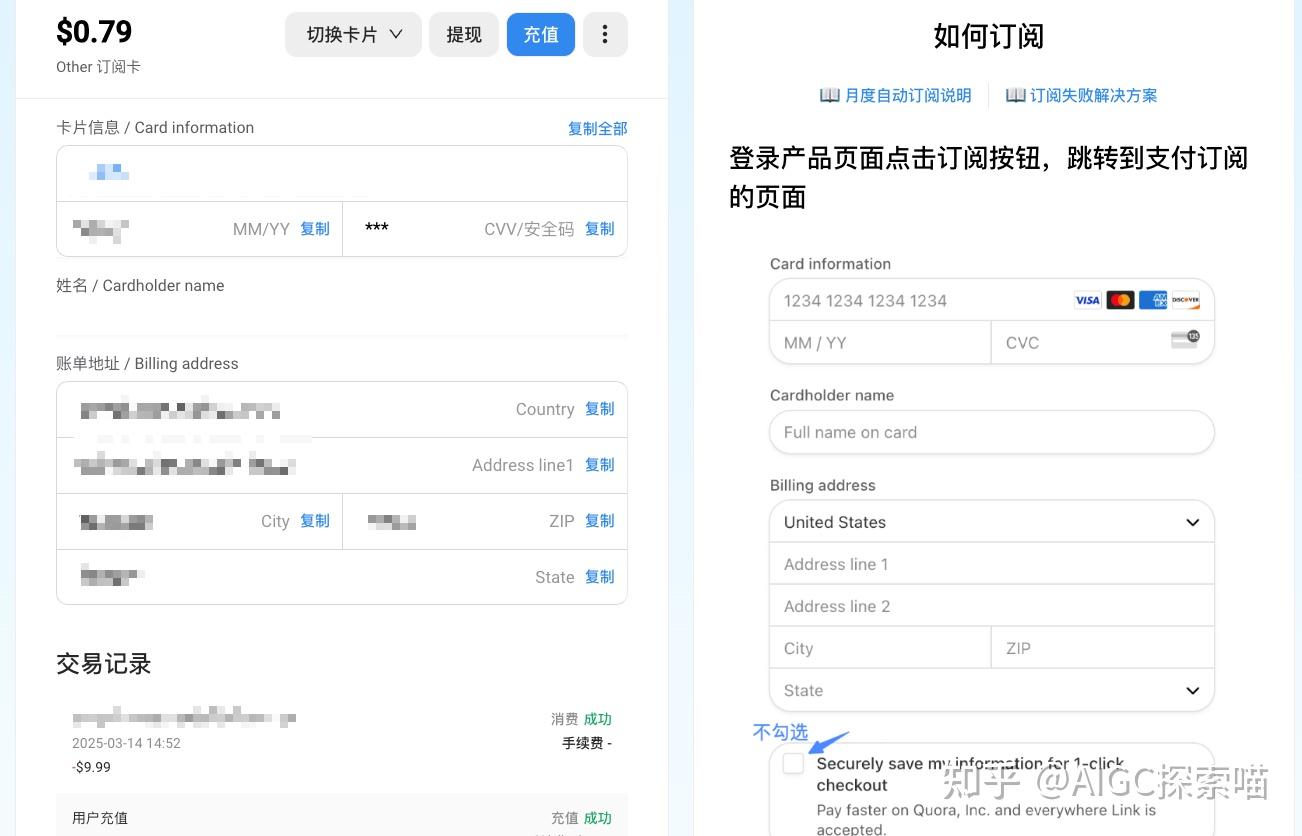
Task: Open the 切换卡片 dropdown
Action: 352,34
